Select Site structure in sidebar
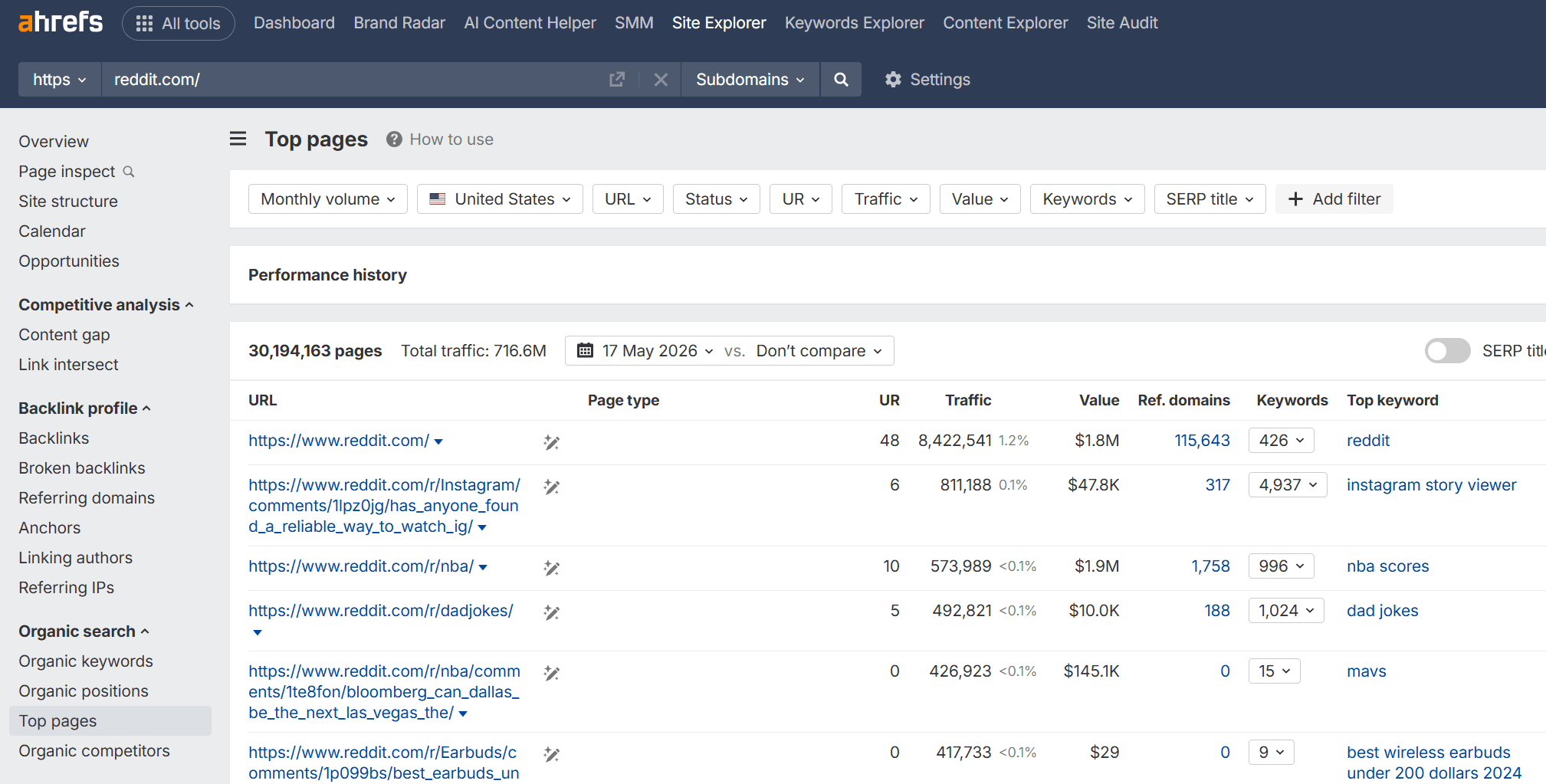The image size is (1546, 784). click(68, 202)
